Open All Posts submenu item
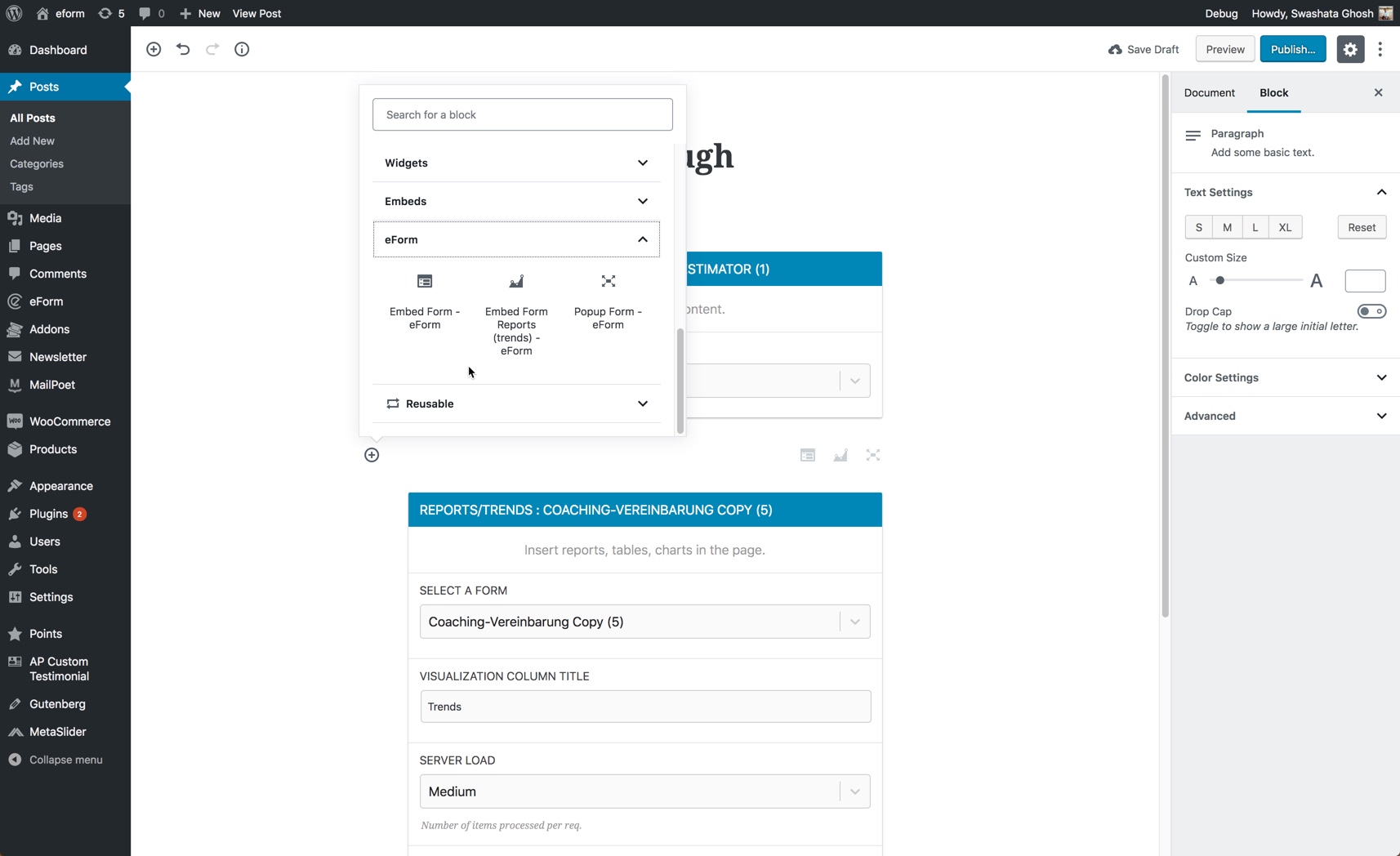The height and width of the screenshot is (856, 1400). point(33,118)
